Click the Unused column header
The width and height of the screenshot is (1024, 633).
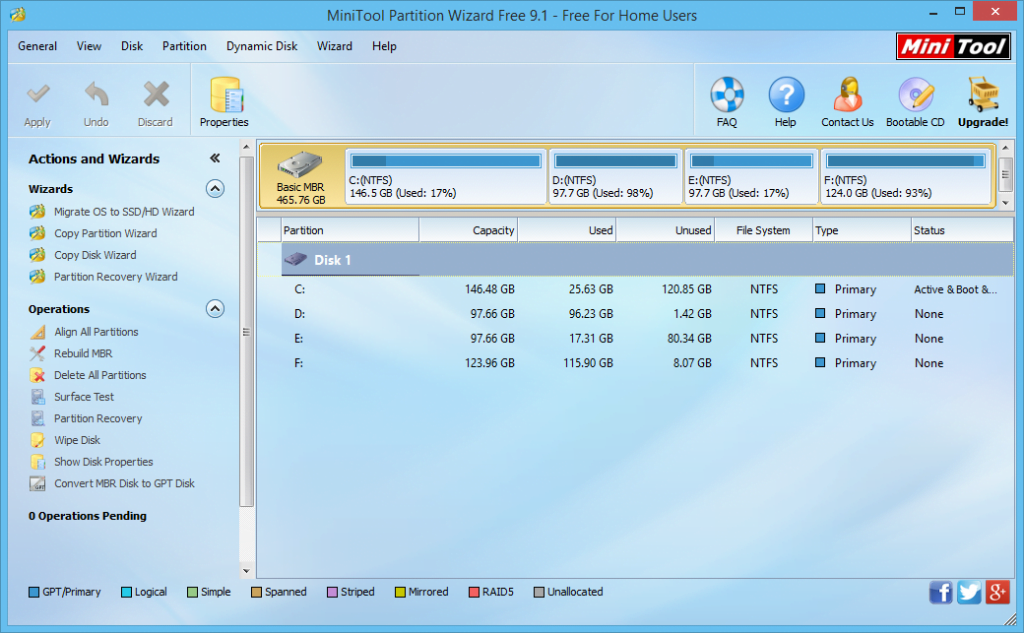point(665,230)
